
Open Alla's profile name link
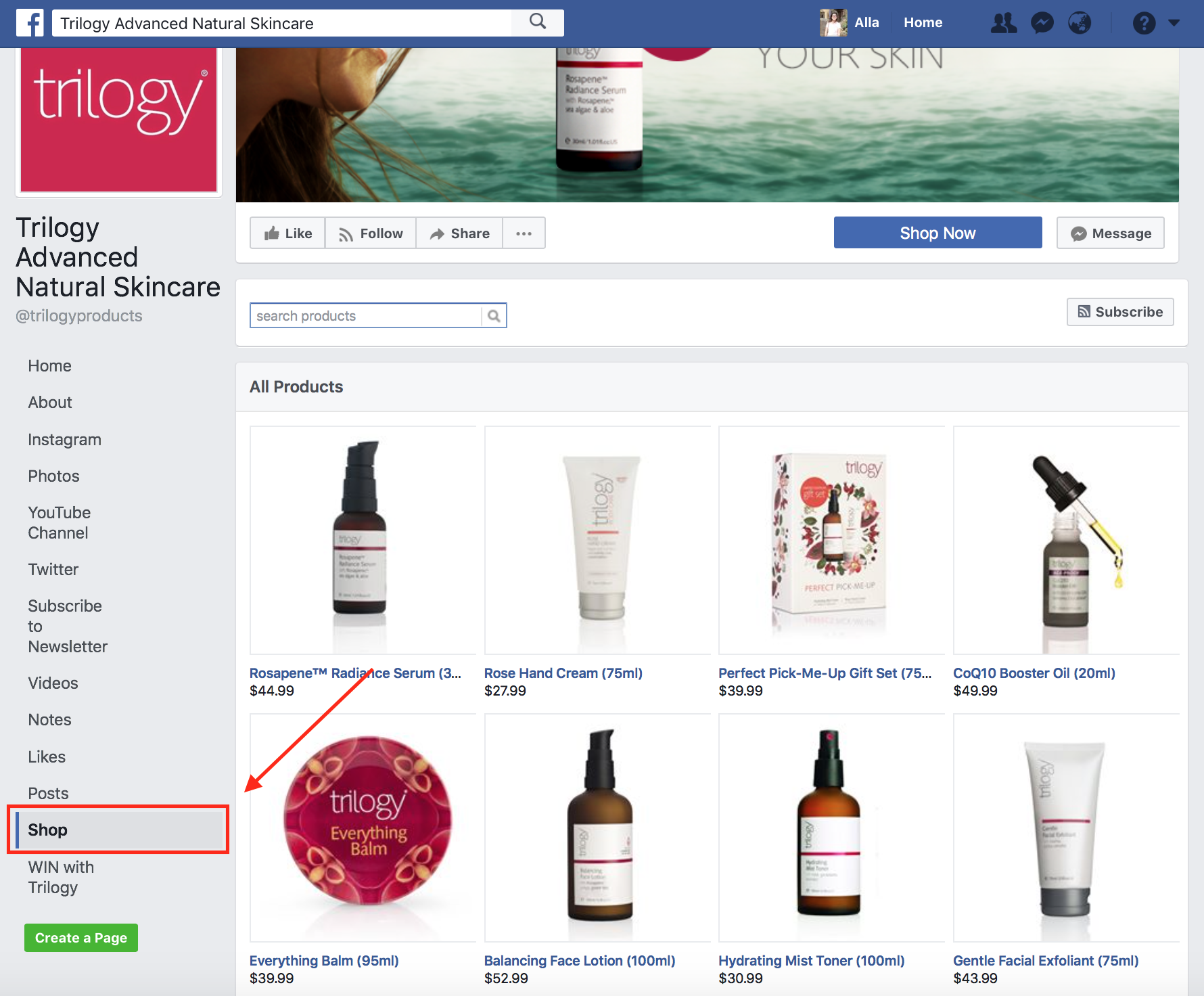pos(866,22)
